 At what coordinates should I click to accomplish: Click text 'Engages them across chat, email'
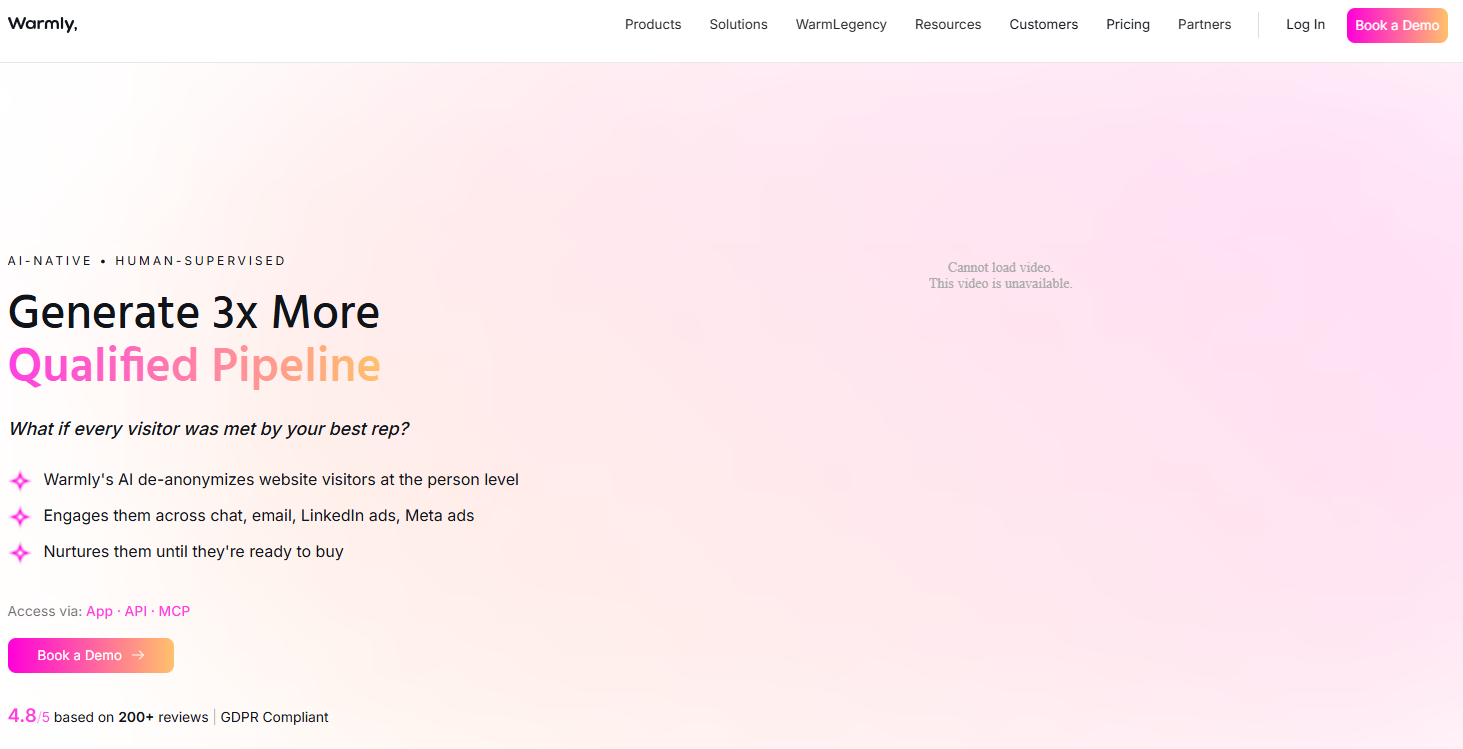[259, 516]
